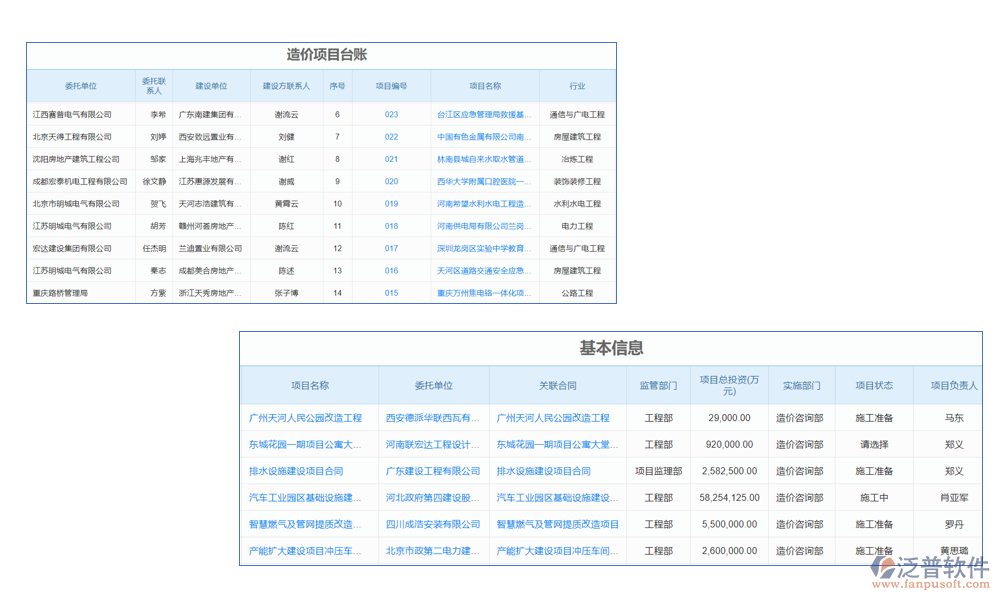Image resolution: width=1000 pixels, height=600 pixels.
Task: Open the 深圳龙岗区实验中学 project name
Action: (484, 248)
